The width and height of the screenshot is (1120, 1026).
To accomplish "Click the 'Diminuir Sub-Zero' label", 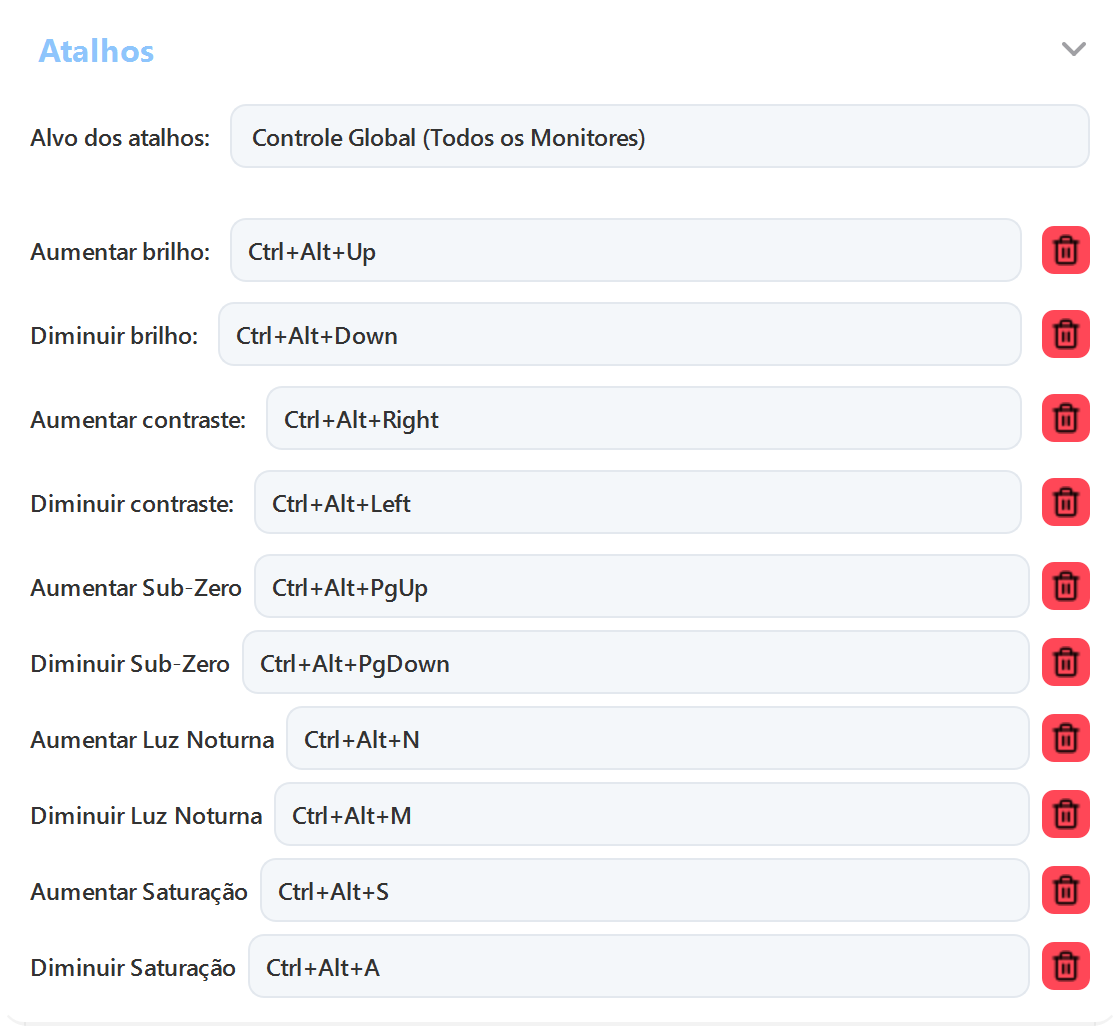I will click(x=130, y=663).
